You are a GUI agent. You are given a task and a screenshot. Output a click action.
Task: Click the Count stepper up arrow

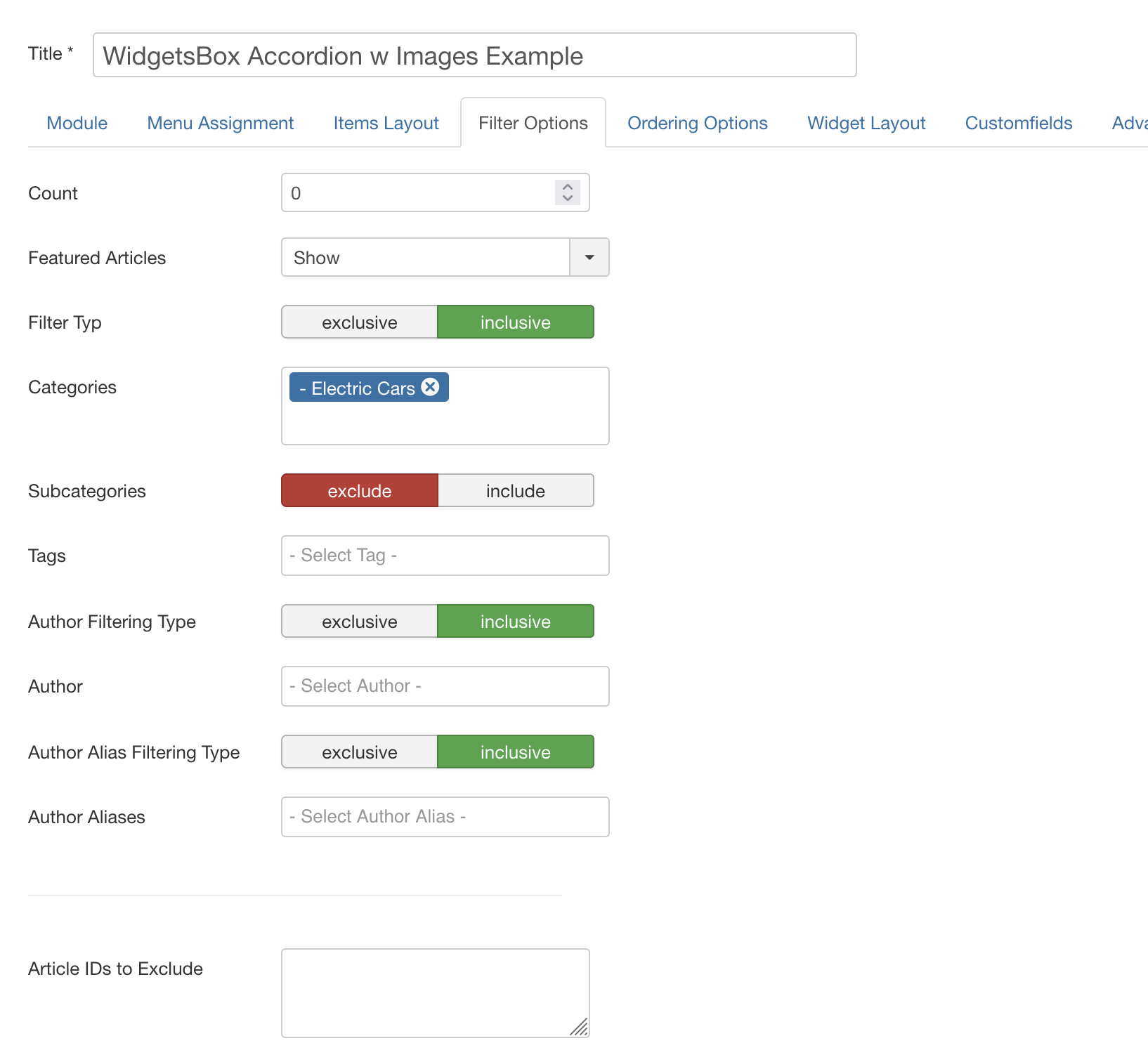point(568,187)
